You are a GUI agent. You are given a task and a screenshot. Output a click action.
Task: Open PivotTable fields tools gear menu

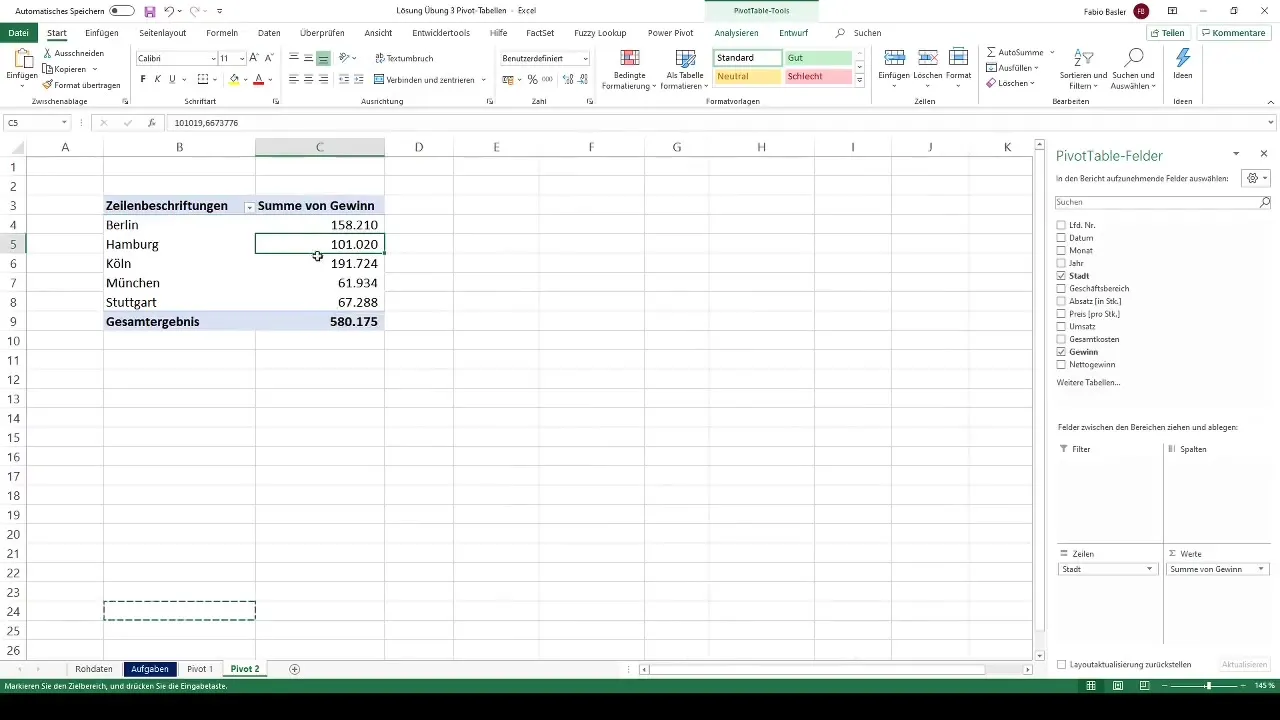[1254, 178]
